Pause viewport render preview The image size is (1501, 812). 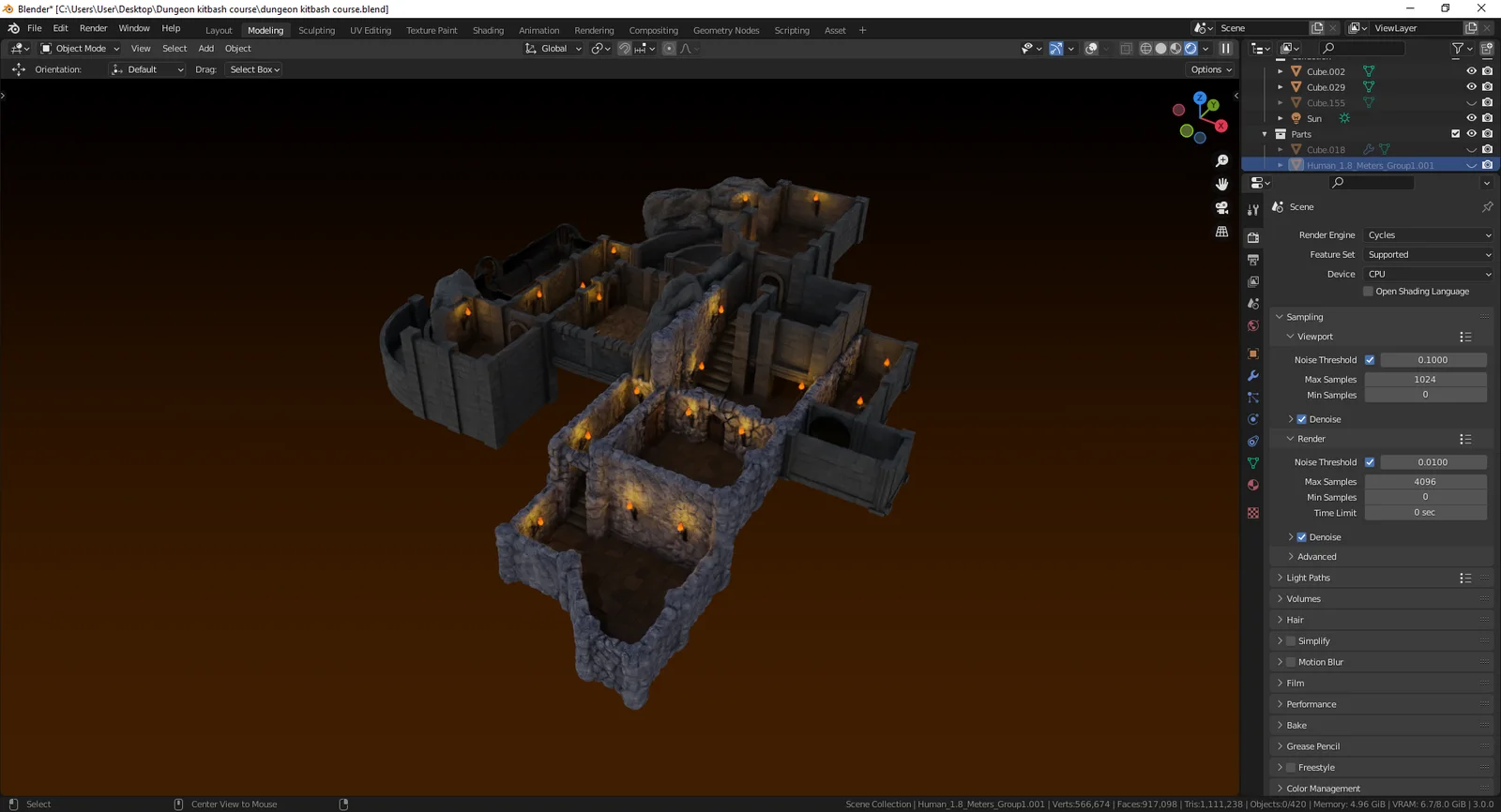1225,49
